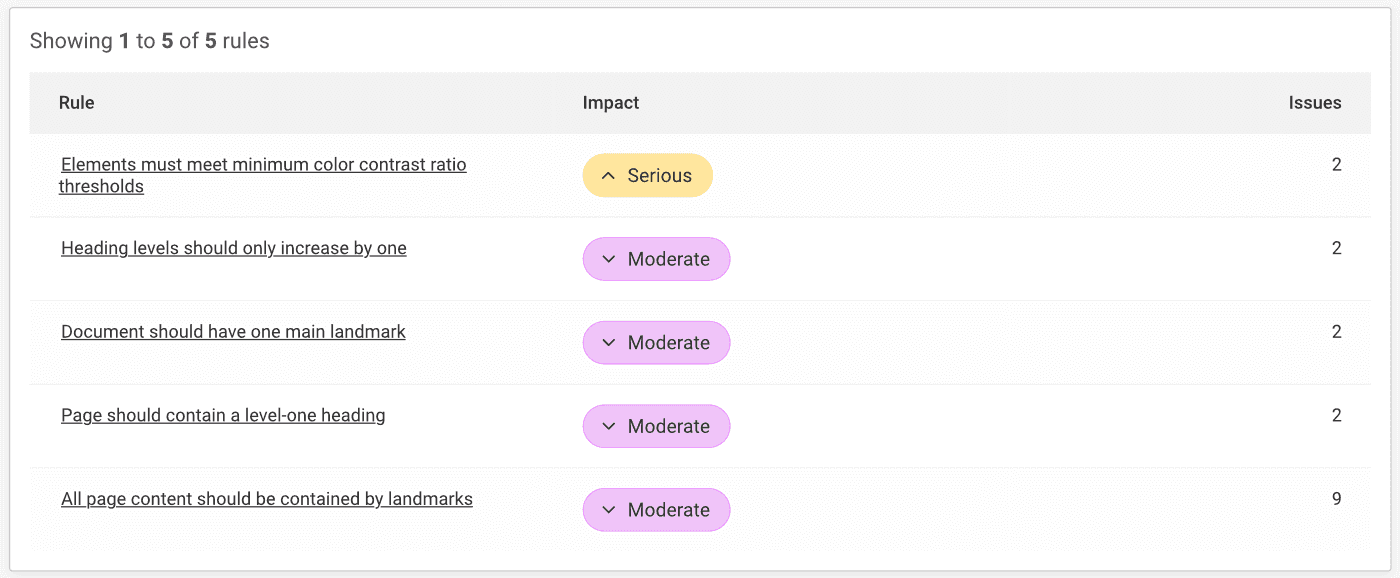Open 'Document should have one main landmark' link
Viewport: 1400px width, 578px height.
point(233,332)
